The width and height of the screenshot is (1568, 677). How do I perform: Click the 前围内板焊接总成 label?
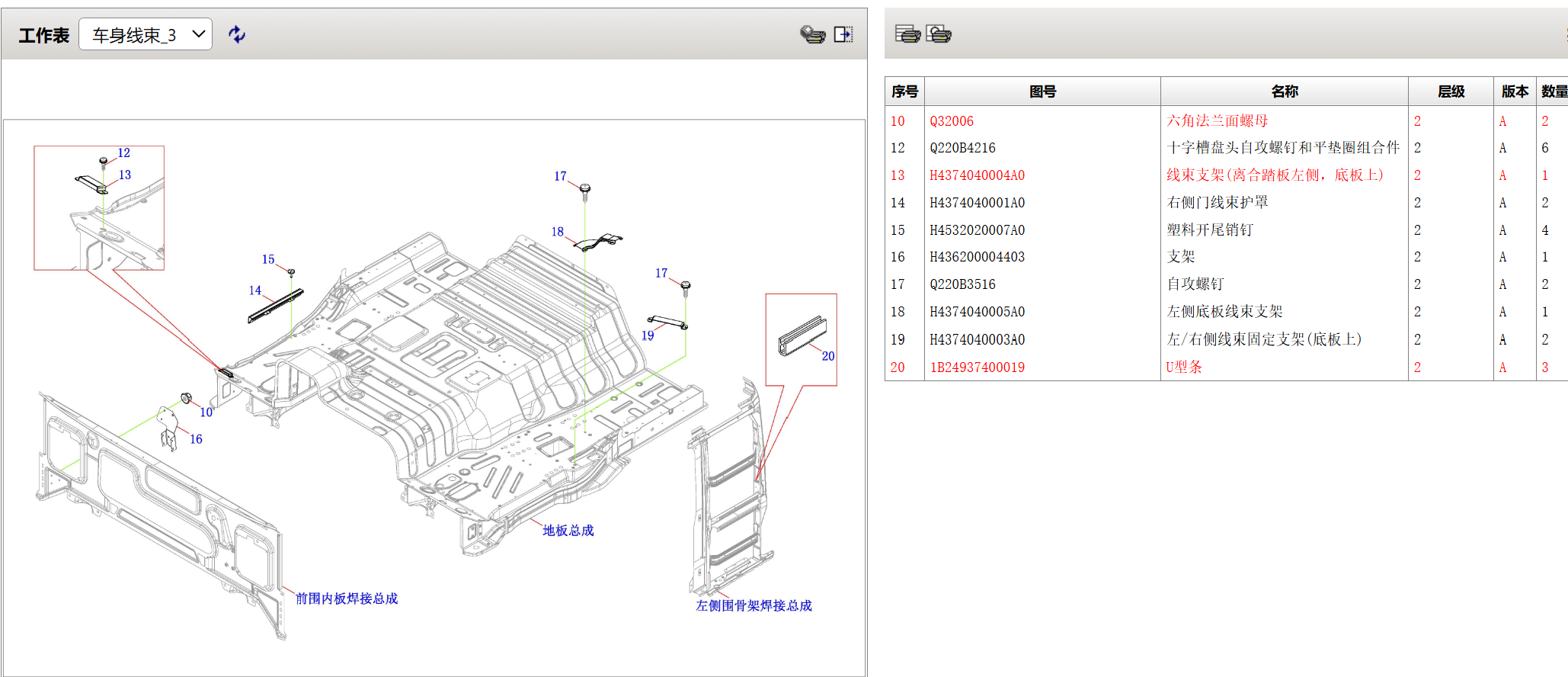tap(347, 598)
